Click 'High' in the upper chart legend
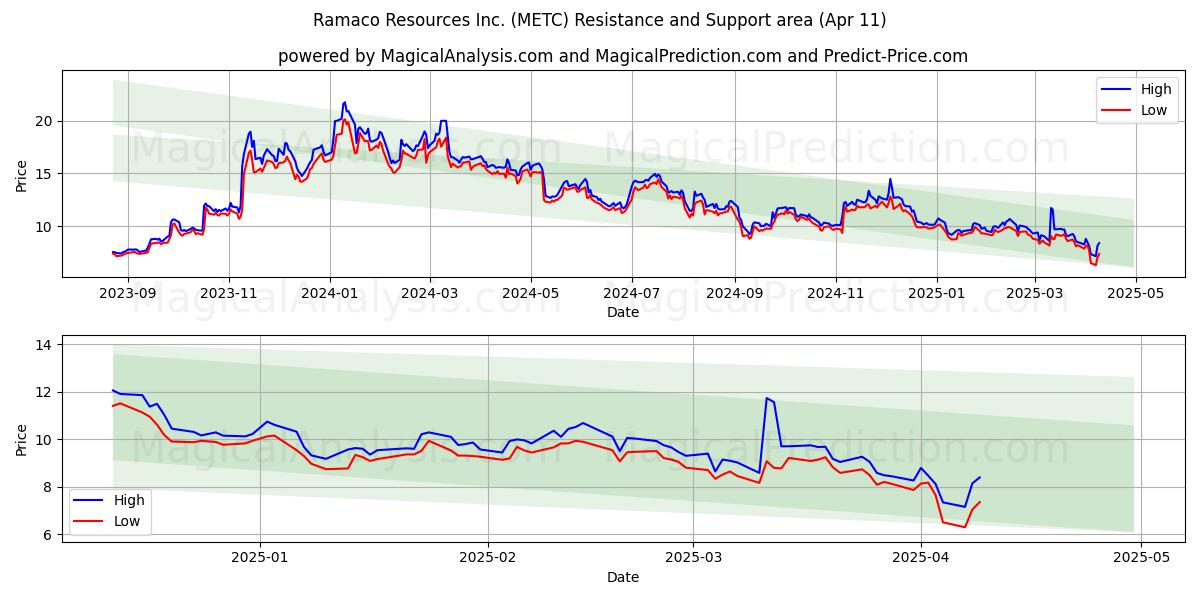Viewport: 1200px width, 600px height. click(x=1156, y=89)
